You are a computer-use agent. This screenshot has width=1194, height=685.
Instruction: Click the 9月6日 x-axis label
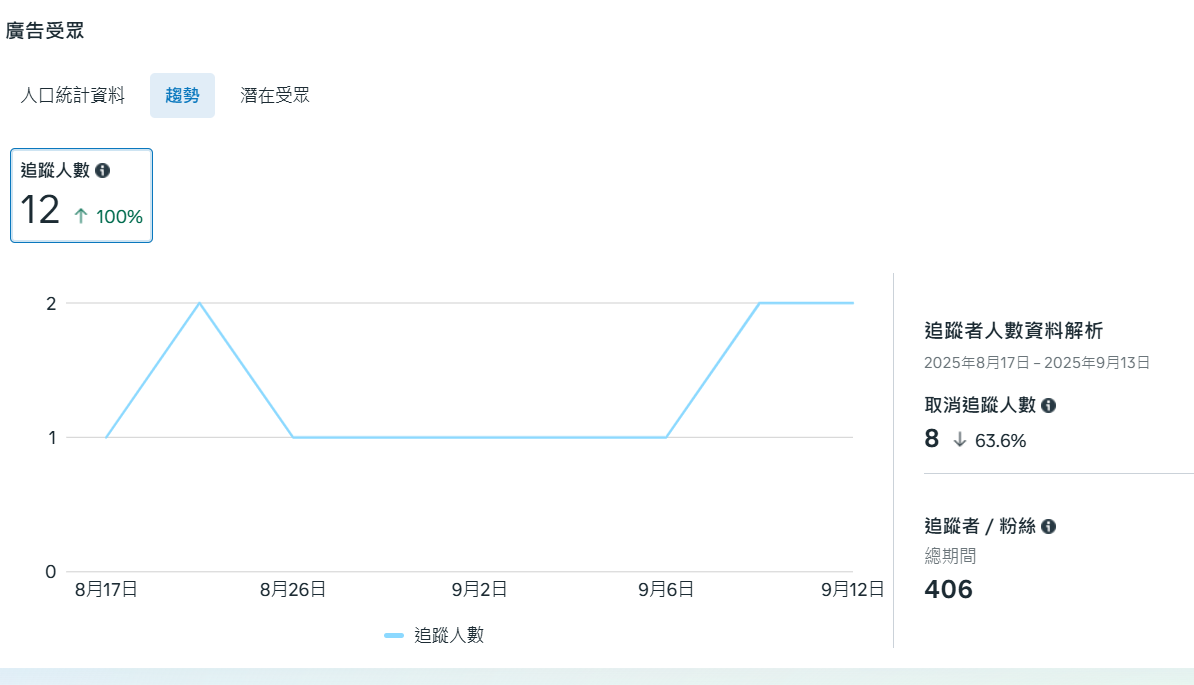pyautogui.click(x=666, y=590)
